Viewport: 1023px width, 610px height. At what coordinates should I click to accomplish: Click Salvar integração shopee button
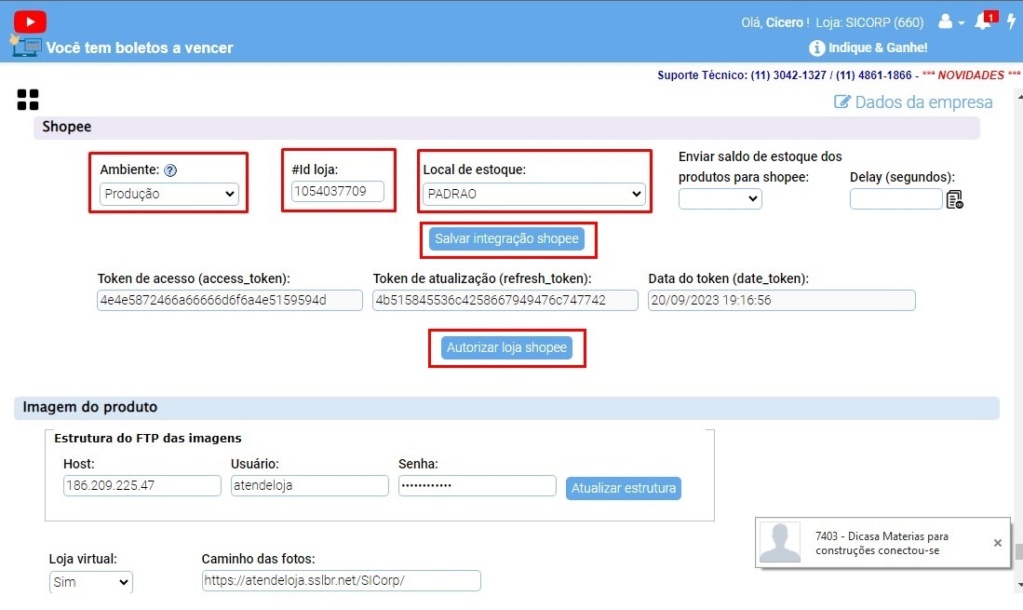[x=507, y=239]
